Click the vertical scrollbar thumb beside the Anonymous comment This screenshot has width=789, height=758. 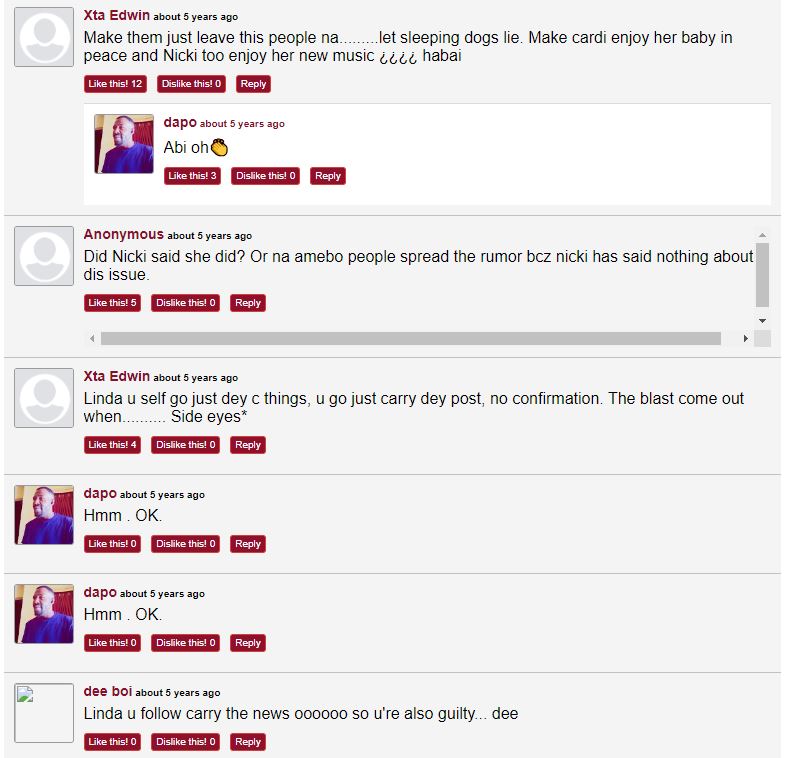[x=762, y=275]
